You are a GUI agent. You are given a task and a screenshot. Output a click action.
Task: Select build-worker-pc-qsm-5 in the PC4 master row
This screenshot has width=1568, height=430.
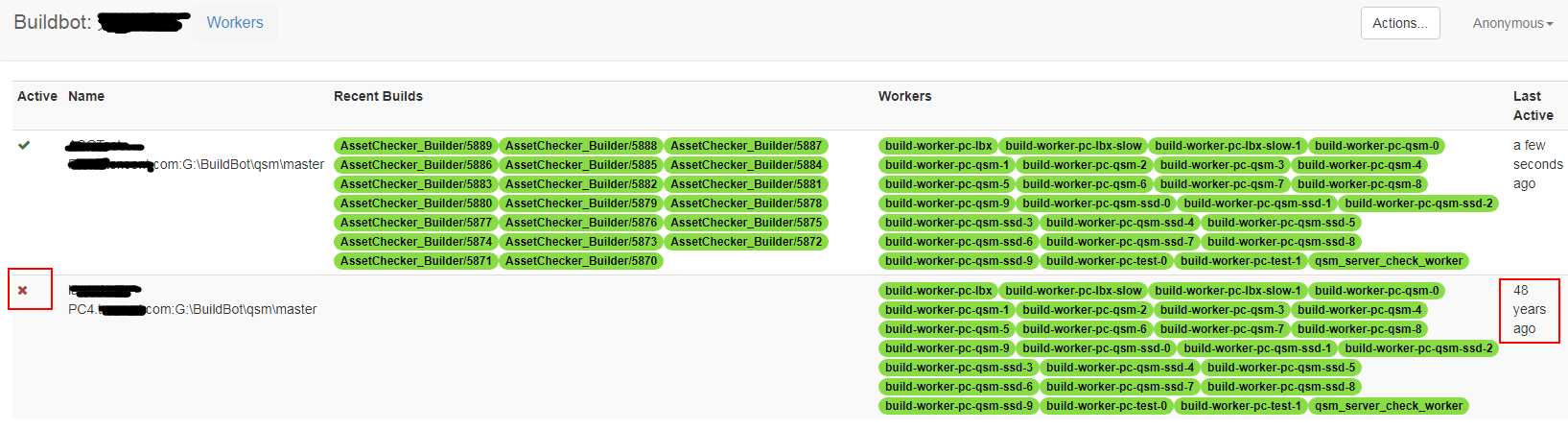[x=948, y=329]
